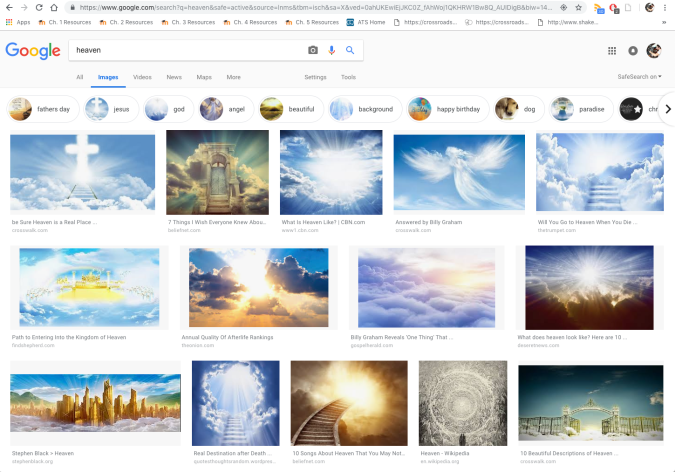Open the Apps shortcut in bookmarks bar
The height and width of the screenshot is (472, 675).
(18, 22)
